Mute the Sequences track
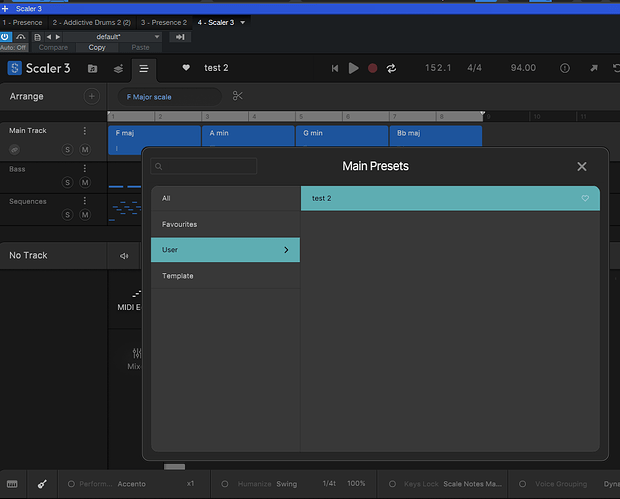The width and height of the screenshot is (620, 499). coord(85,215)
